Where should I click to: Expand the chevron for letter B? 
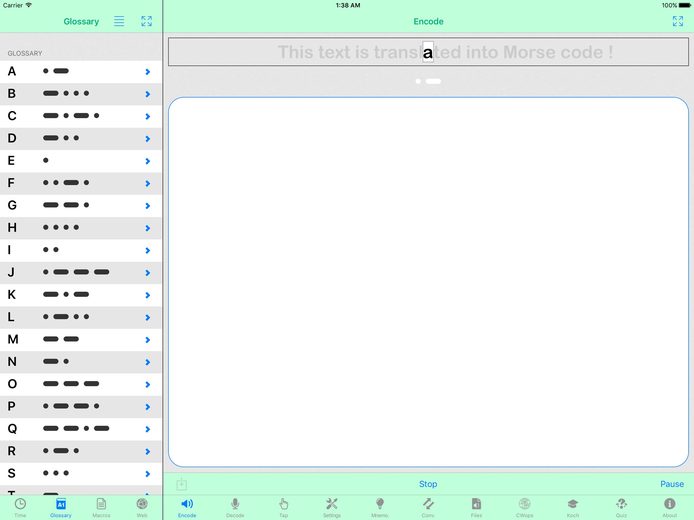point(148,94)
